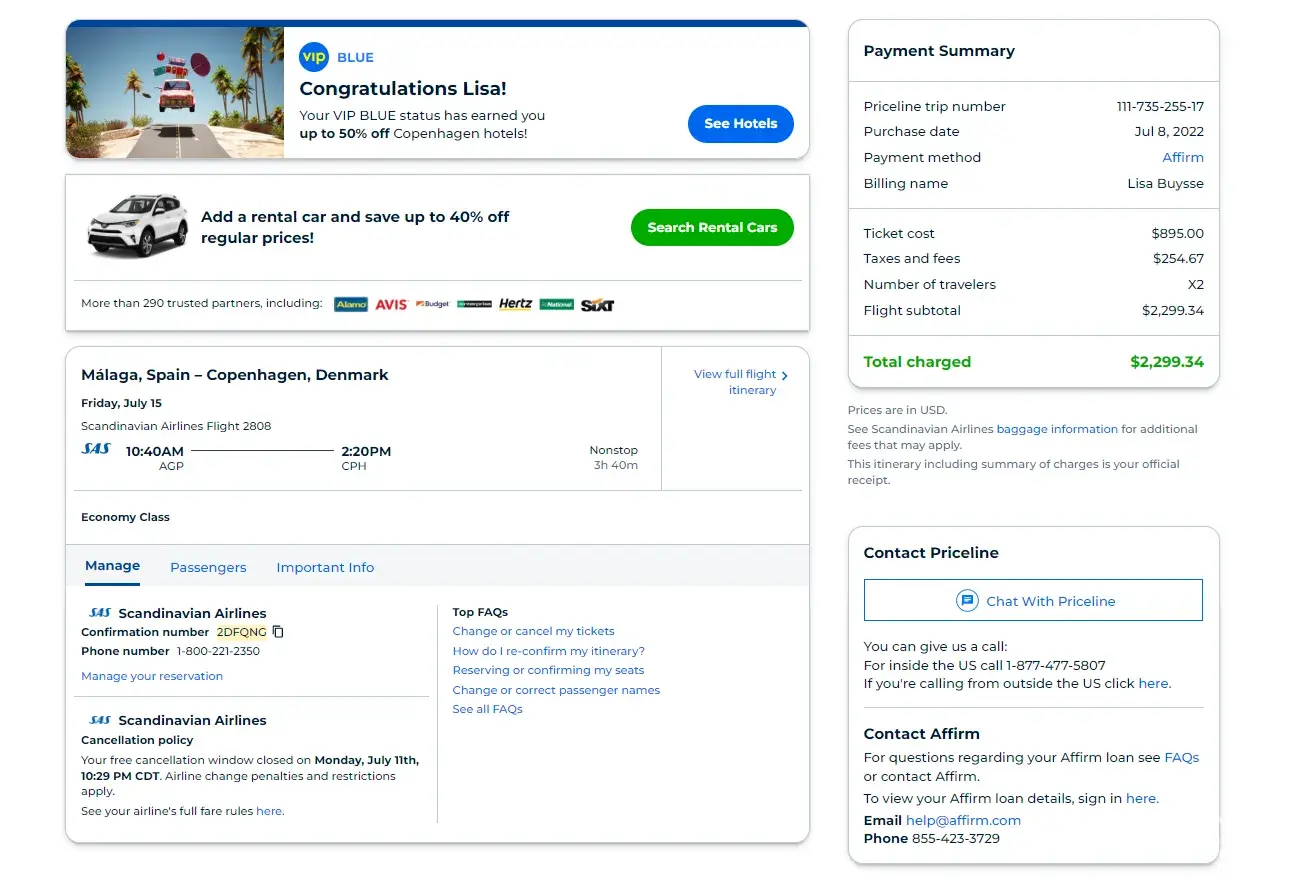
Task: Open Manage your reservation link
Action: (x=152, y=676)
